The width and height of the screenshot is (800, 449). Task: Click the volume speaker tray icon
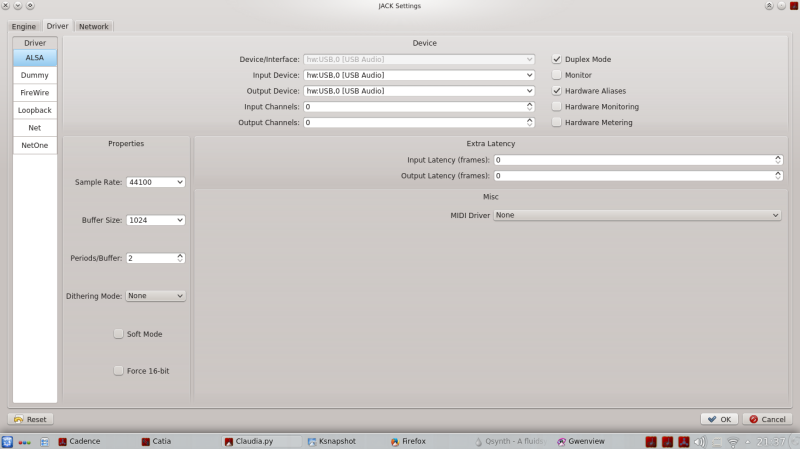coord(699,442)
